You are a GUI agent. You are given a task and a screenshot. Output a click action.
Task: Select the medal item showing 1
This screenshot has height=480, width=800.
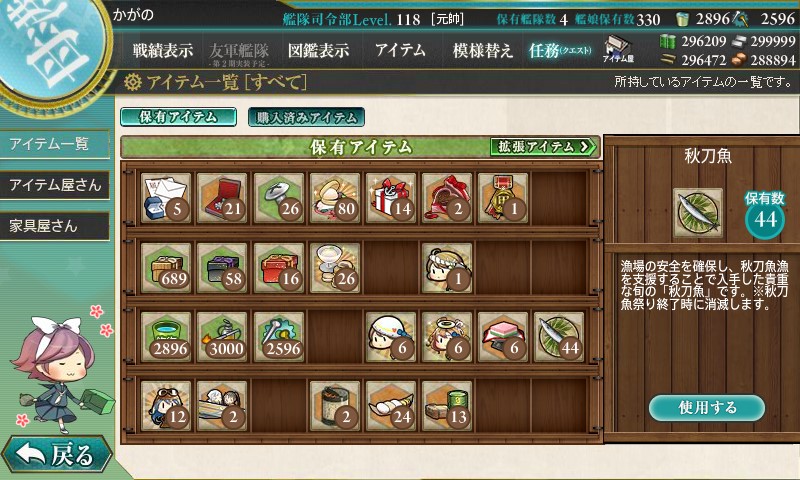(503, 198)
